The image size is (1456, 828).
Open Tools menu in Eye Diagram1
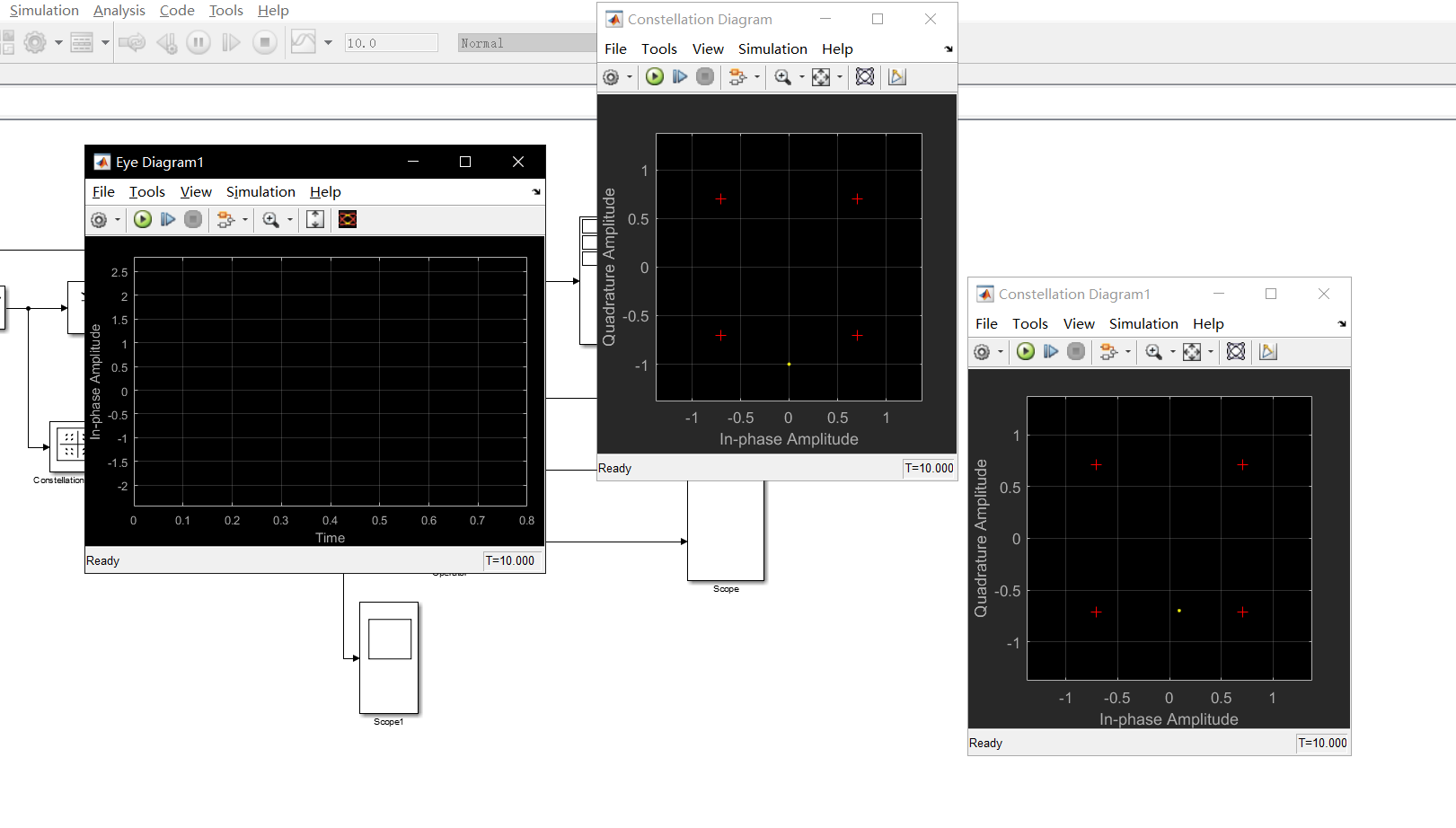(147, 192)
